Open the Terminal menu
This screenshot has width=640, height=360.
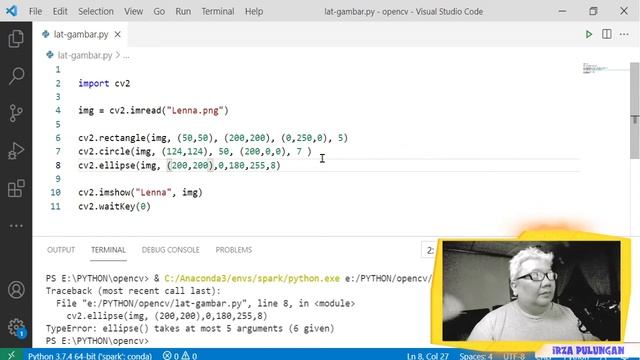click(218, 11)
